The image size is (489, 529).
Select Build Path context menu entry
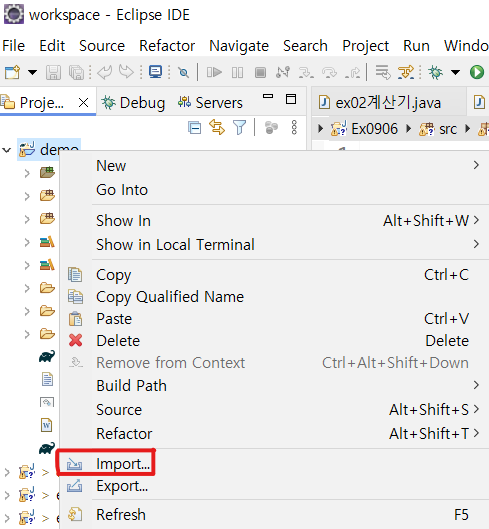pyautogui.click(x=131, y=386)
